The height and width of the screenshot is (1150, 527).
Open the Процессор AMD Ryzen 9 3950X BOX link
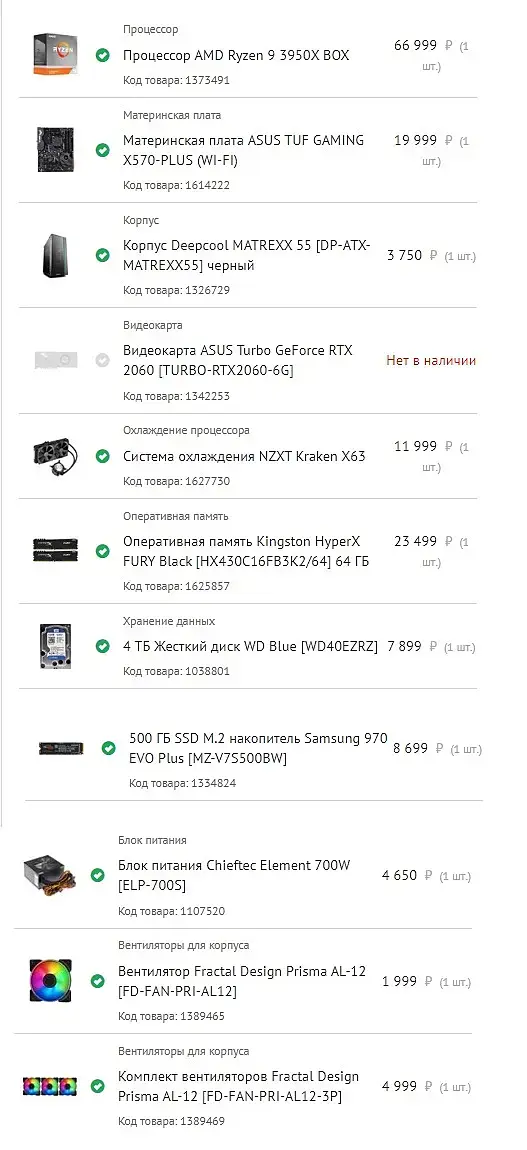coord(236,55)
